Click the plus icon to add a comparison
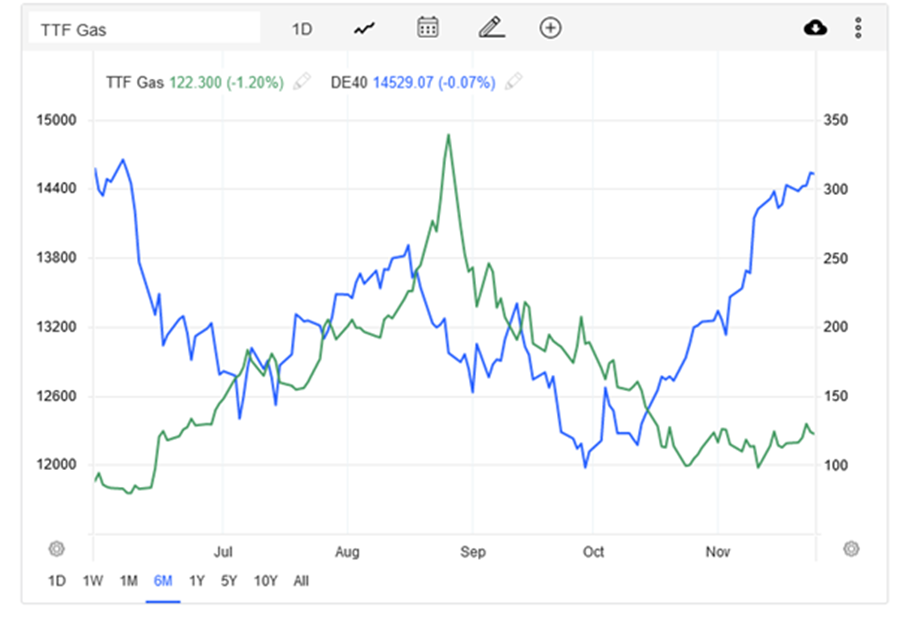The height and width of the screenshot is (640, 900). [550, 28]
